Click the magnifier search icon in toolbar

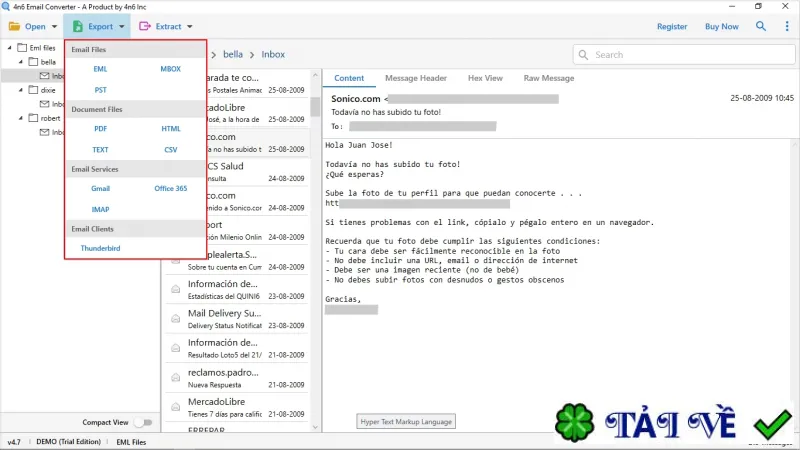click(x=761, y=26)
